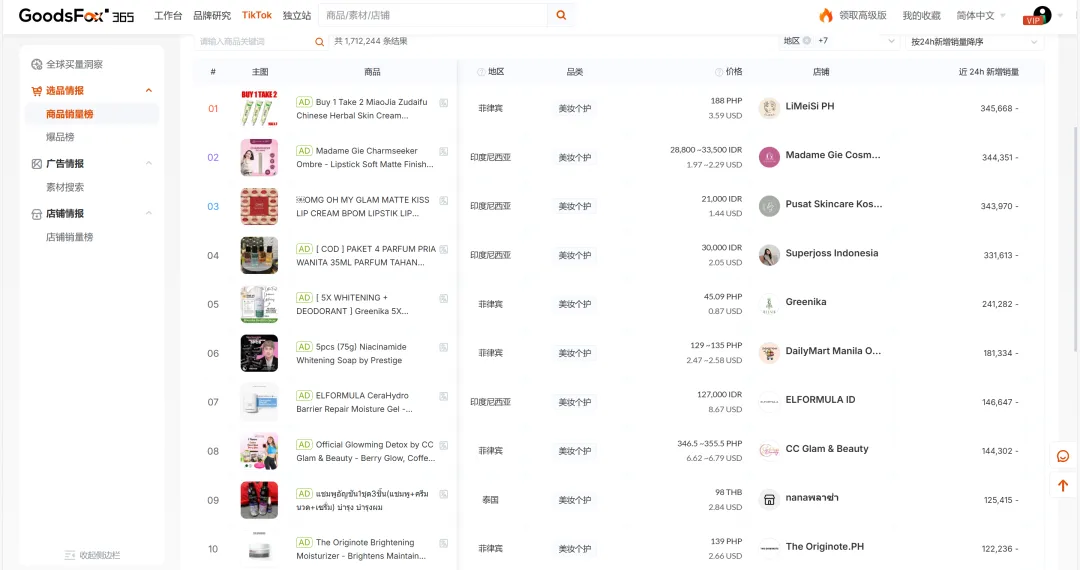Viewport: 1080px width, 570px height.
Task: Switch to the 独立站 top tab
Action: coord(297,15)
